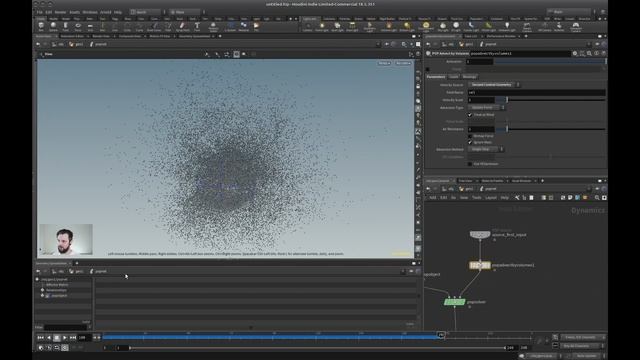Open Tools menu in network editor
The width and height of the screenshot is (640, 360).
[x=477, y=198]
